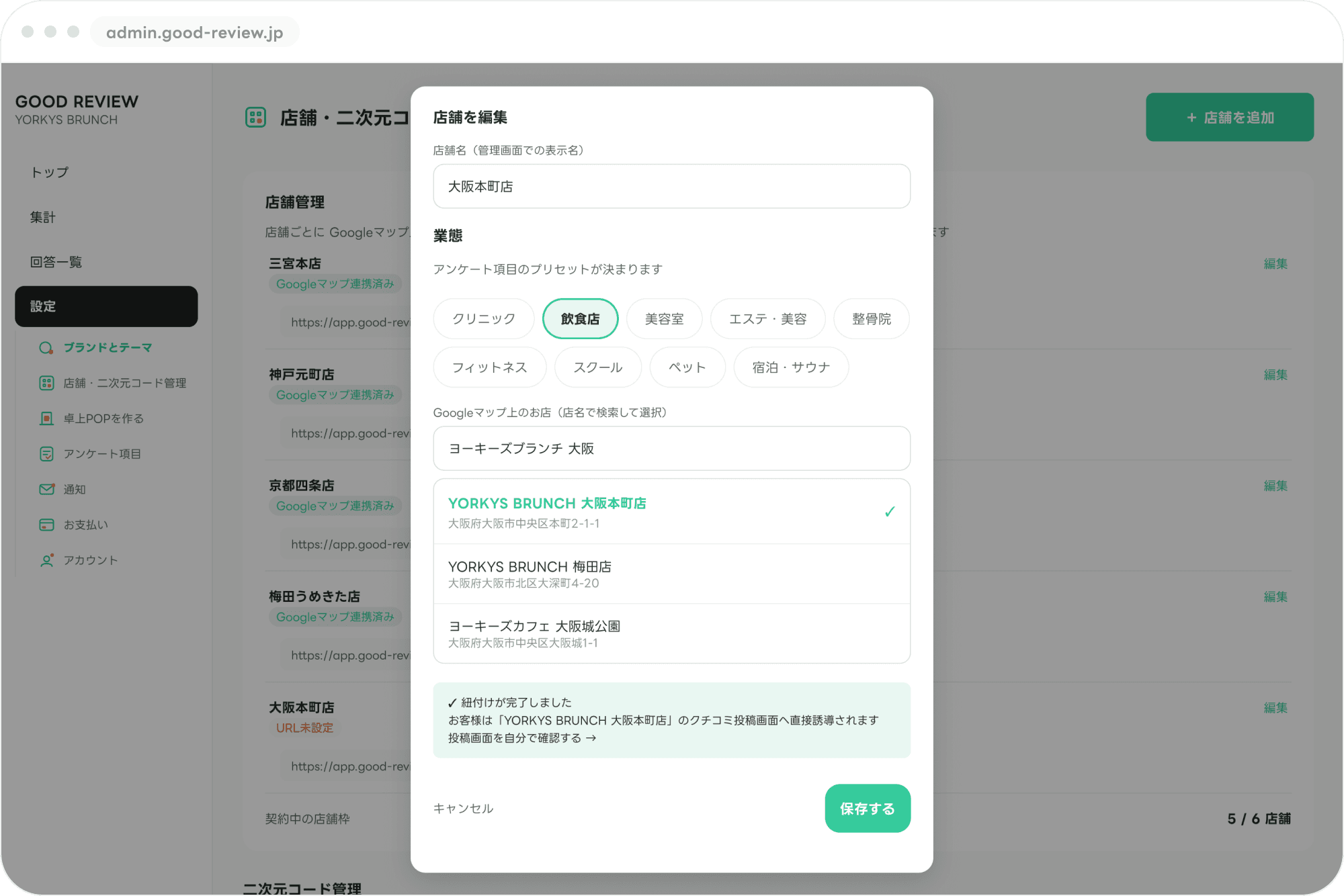Click the brand and theme sidebar icon
1344x896 pixels.
[x=46, y=348]
